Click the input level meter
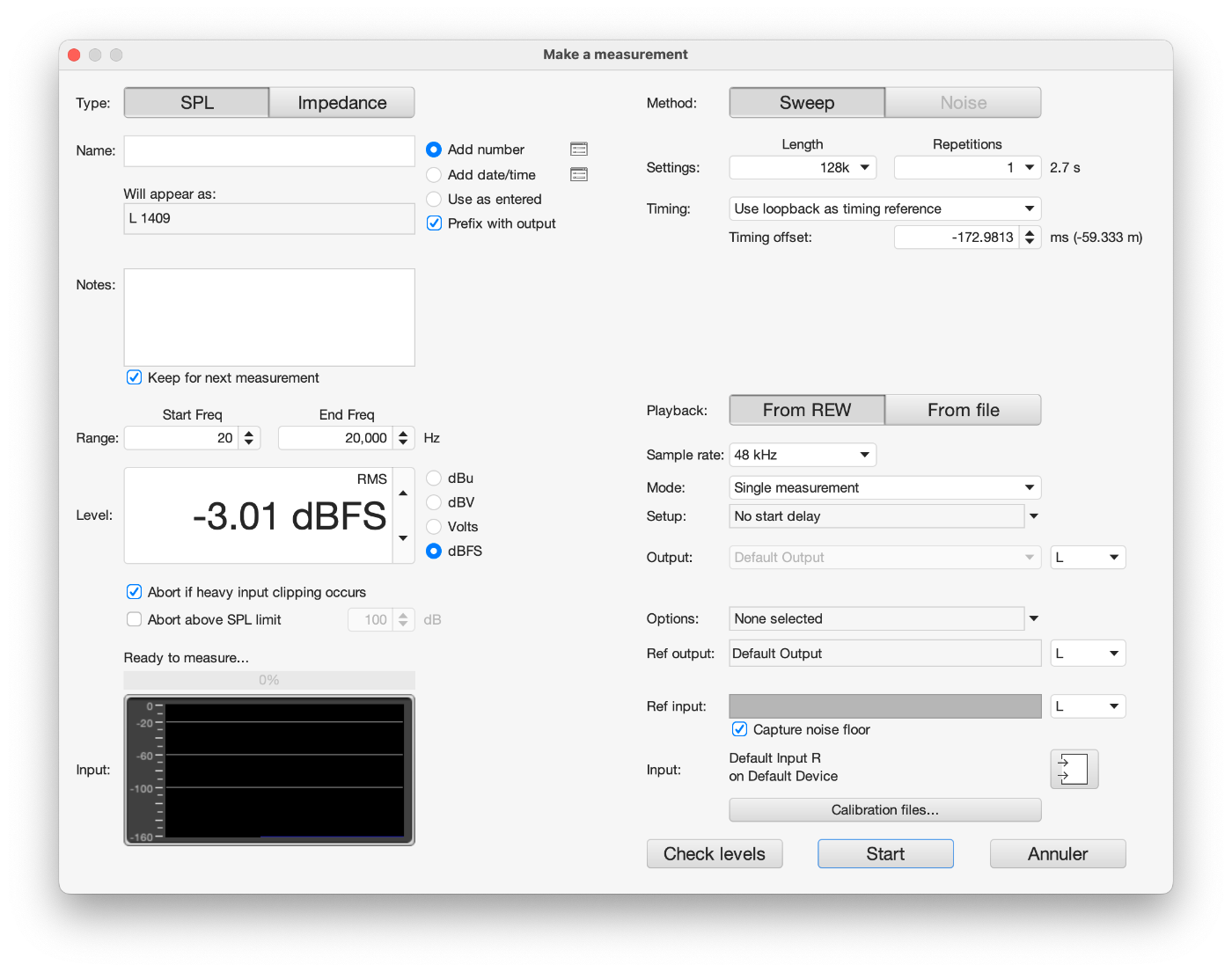This screenshot has height=972, width=1232. point(269,770)
